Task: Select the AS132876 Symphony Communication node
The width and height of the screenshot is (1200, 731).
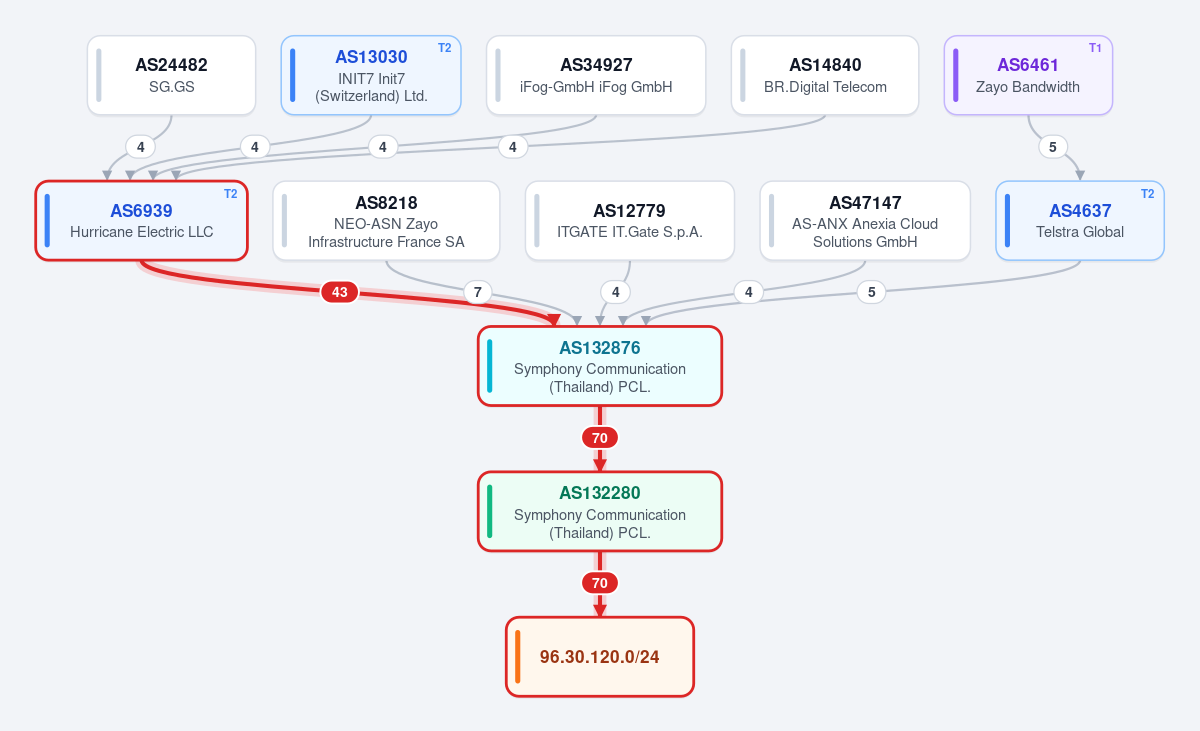Action: pos(600,366)
